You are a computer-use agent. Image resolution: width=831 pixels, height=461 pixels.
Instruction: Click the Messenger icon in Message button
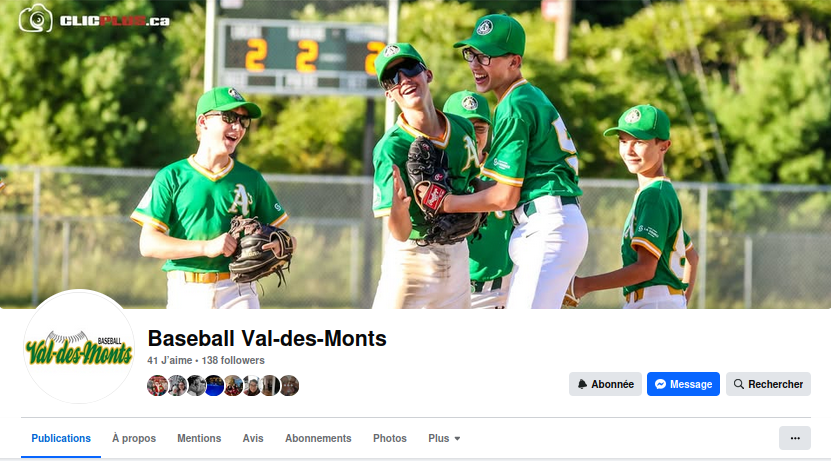point(660,384)
